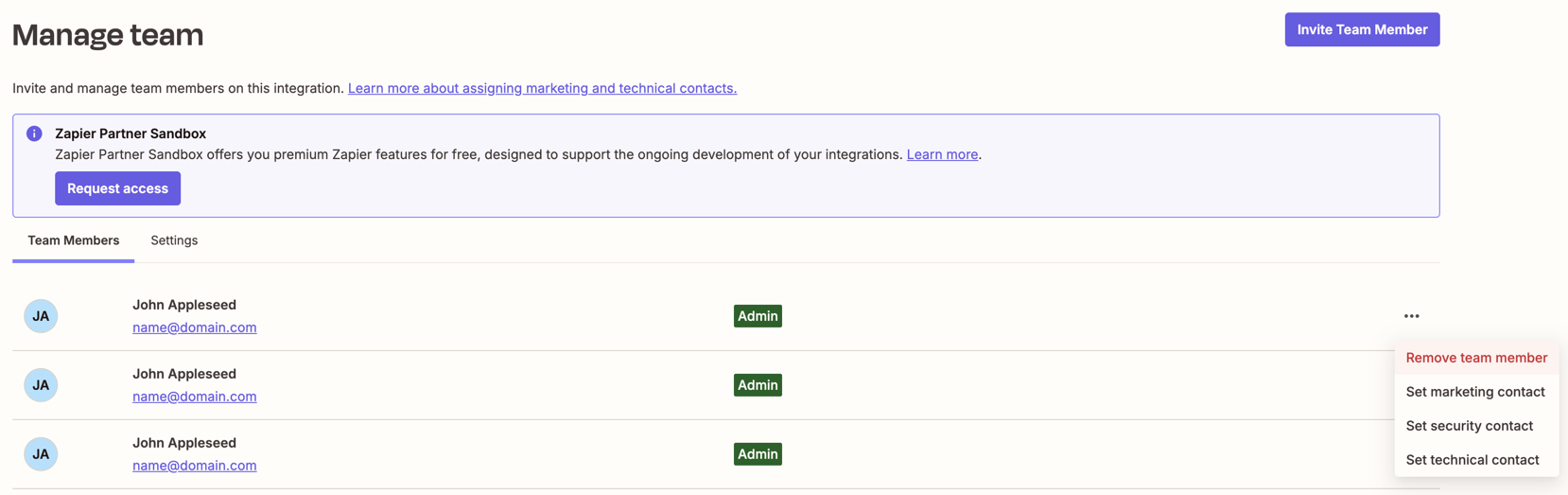Click the info icon in the Sandbox banner

pos(34,133)
